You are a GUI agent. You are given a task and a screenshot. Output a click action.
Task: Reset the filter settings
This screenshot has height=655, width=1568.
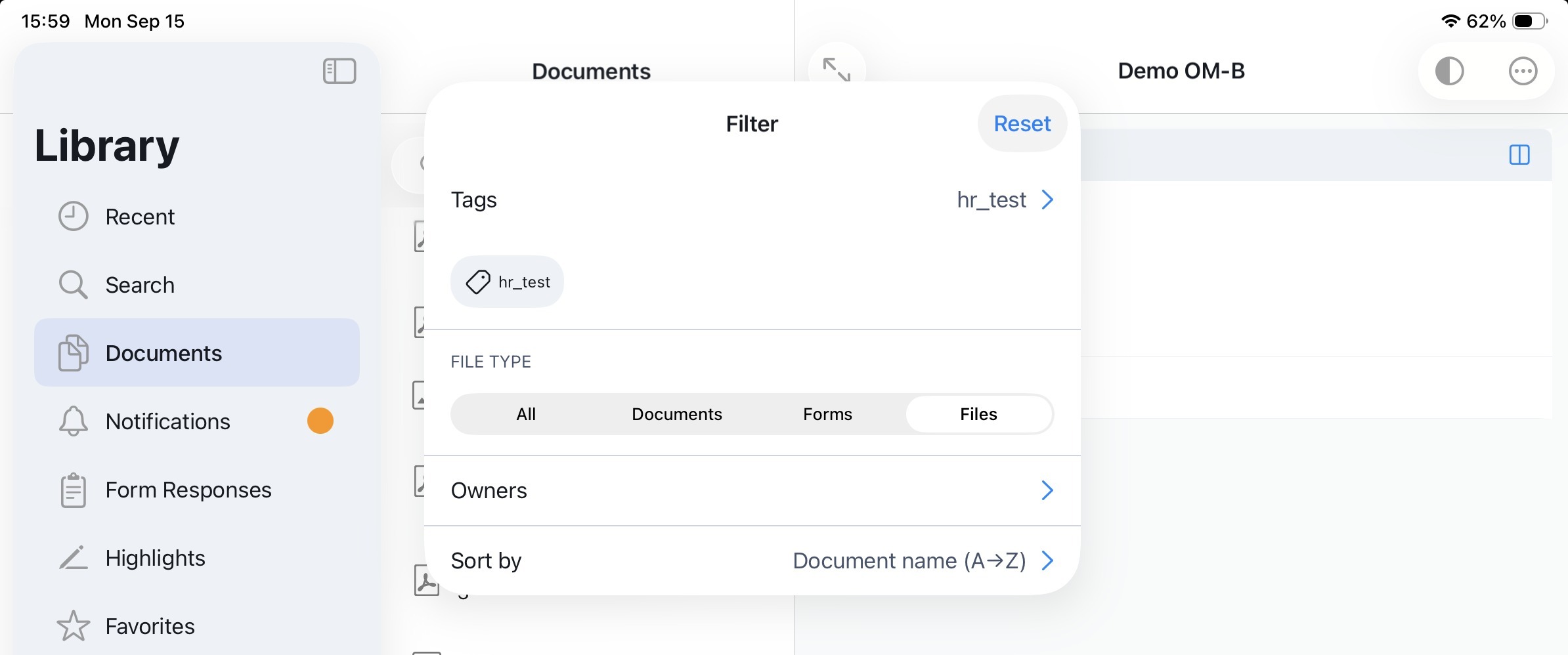(1022, 123)
